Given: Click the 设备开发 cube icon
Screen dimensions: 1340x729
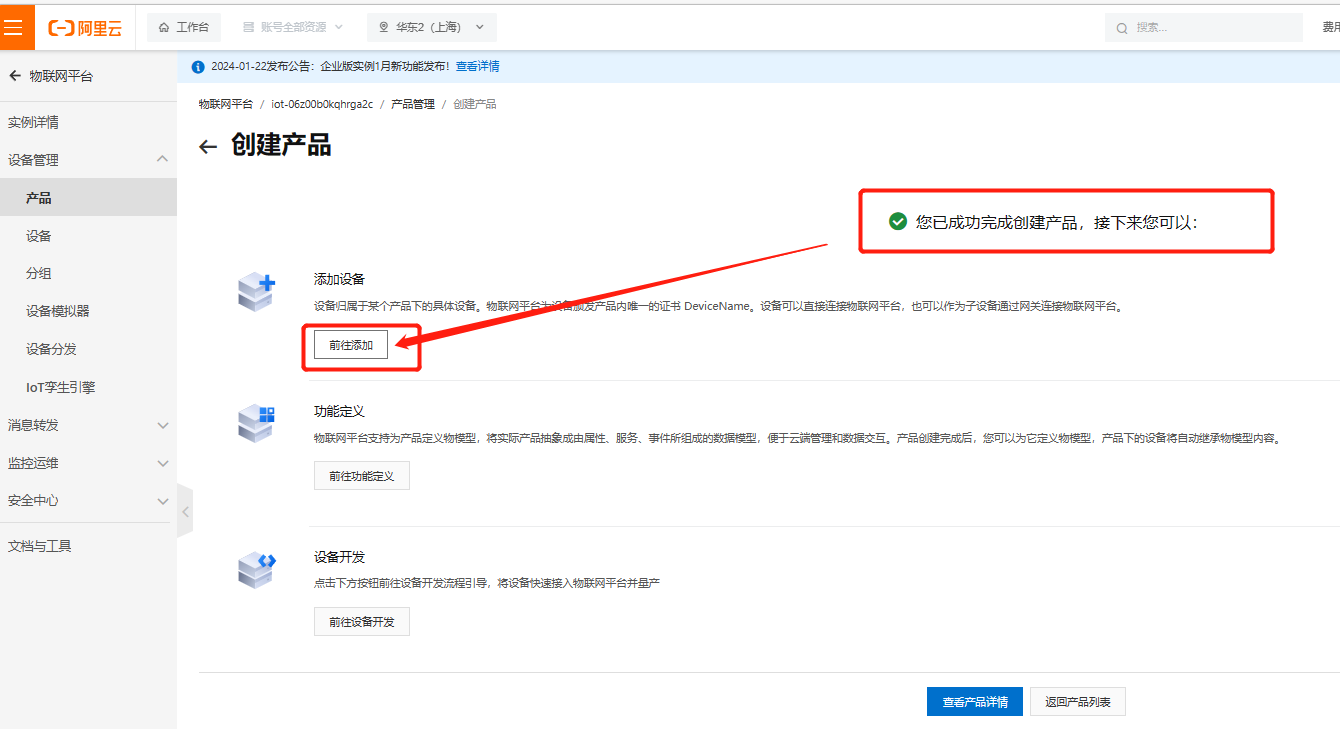Looking at the screenshot, I should pyautogui.click(x=256, y=569).
